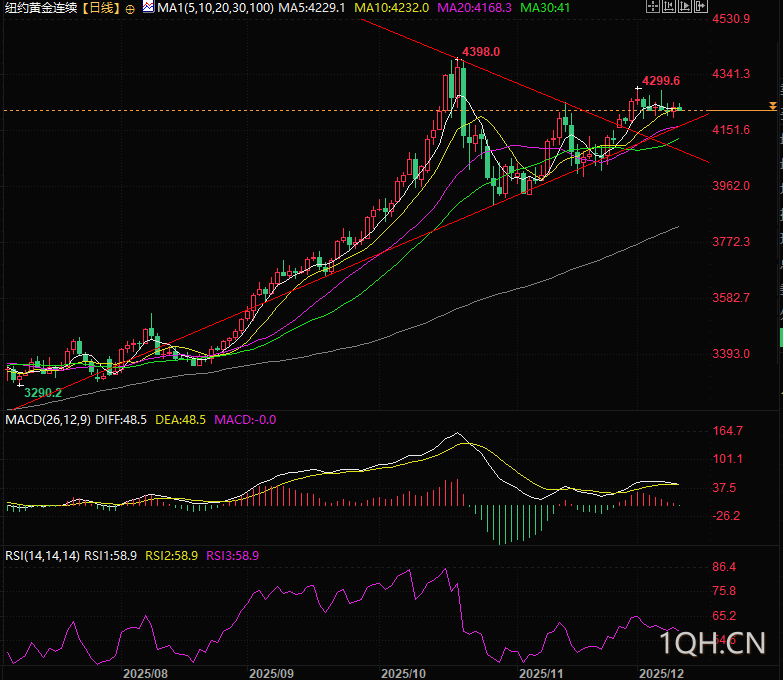Click the 1QH.CN watermark link
This screenshot has width=783, height=680.
(712, 642)
